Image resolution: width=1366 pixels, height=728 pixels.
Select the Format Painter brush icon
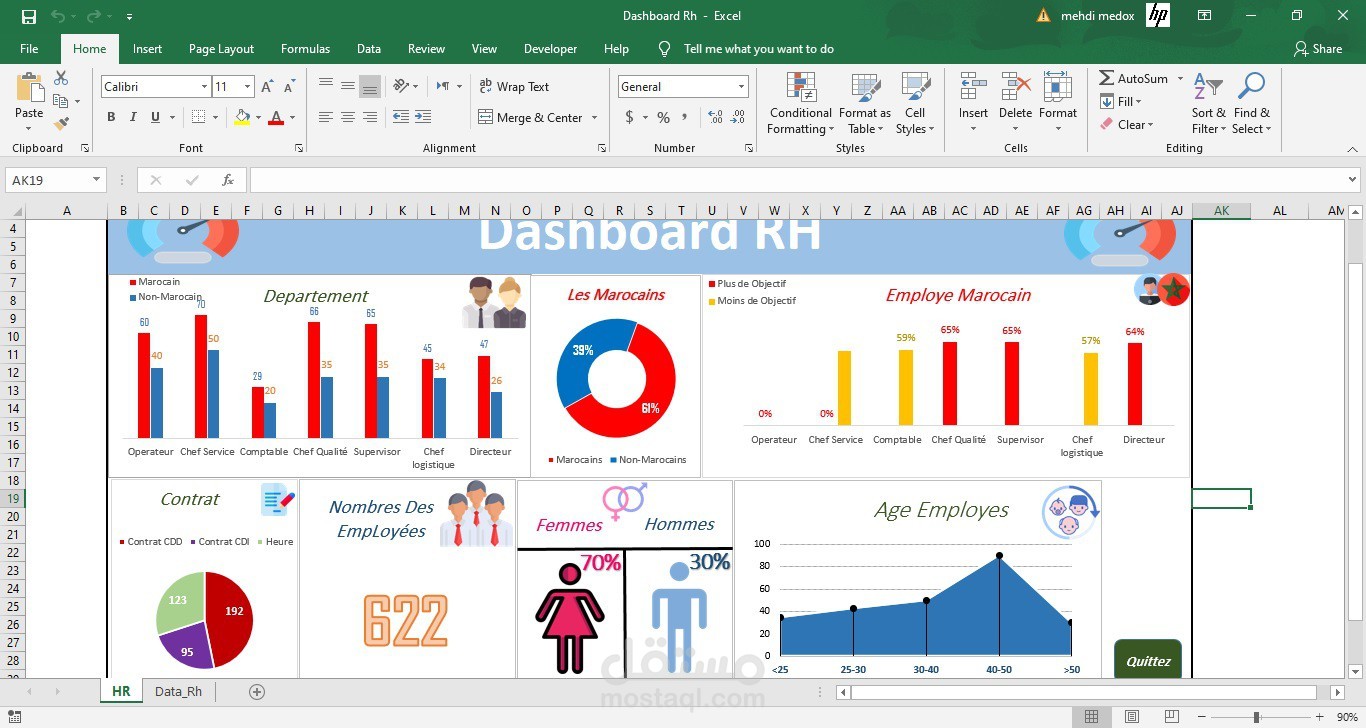[x=61, y=124]
